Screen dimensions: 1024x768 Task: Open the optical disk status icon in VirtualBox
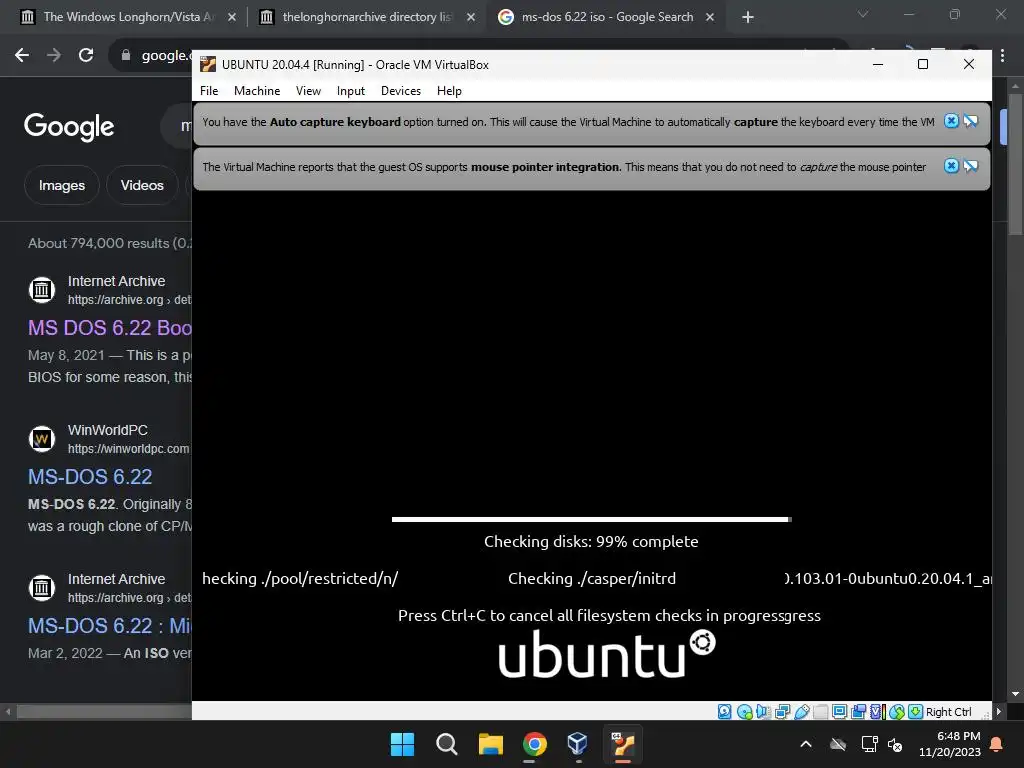click(x=744, y=712)
